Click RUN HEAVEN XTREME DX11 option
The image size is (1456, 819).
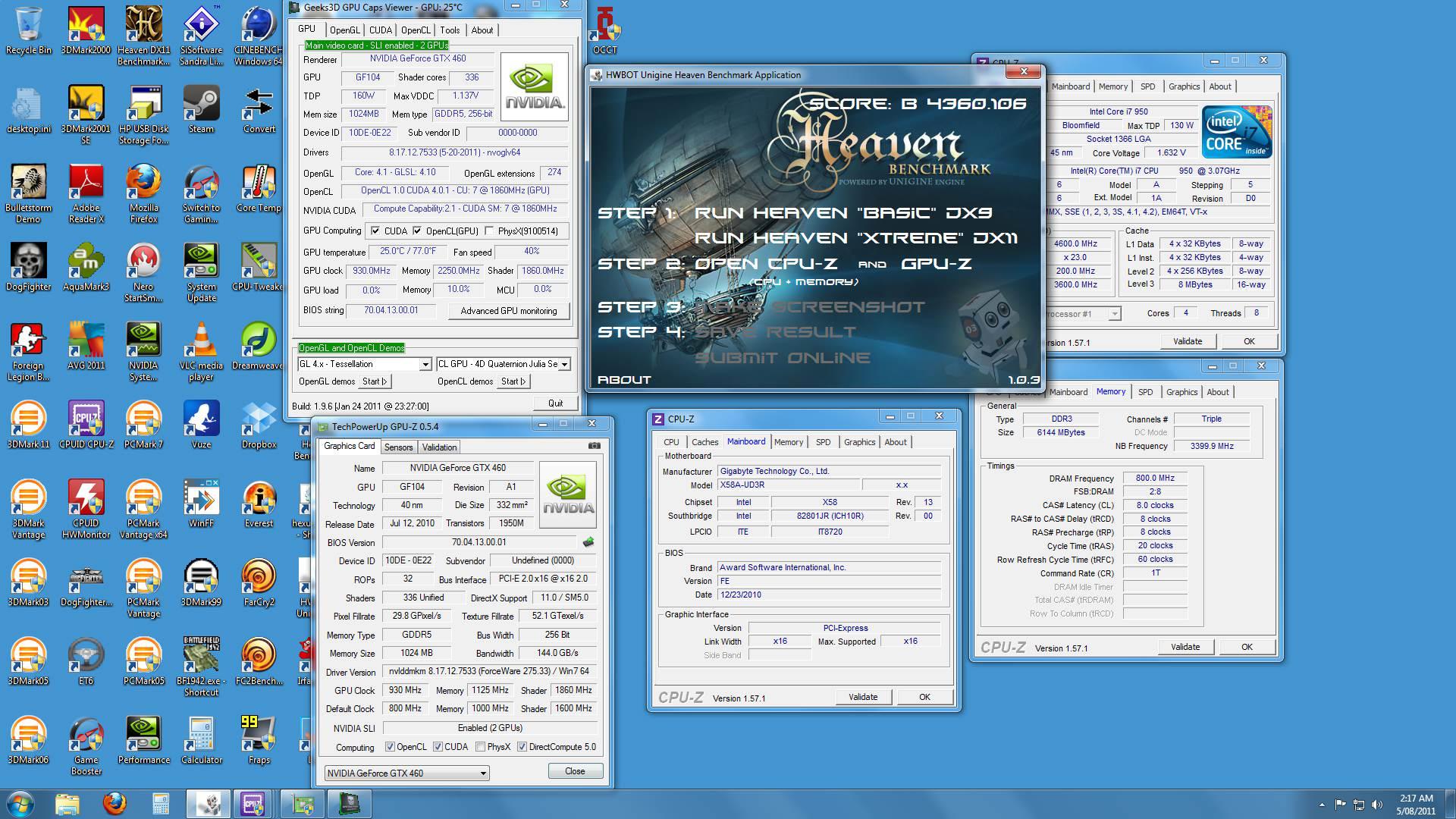(856, 238)
